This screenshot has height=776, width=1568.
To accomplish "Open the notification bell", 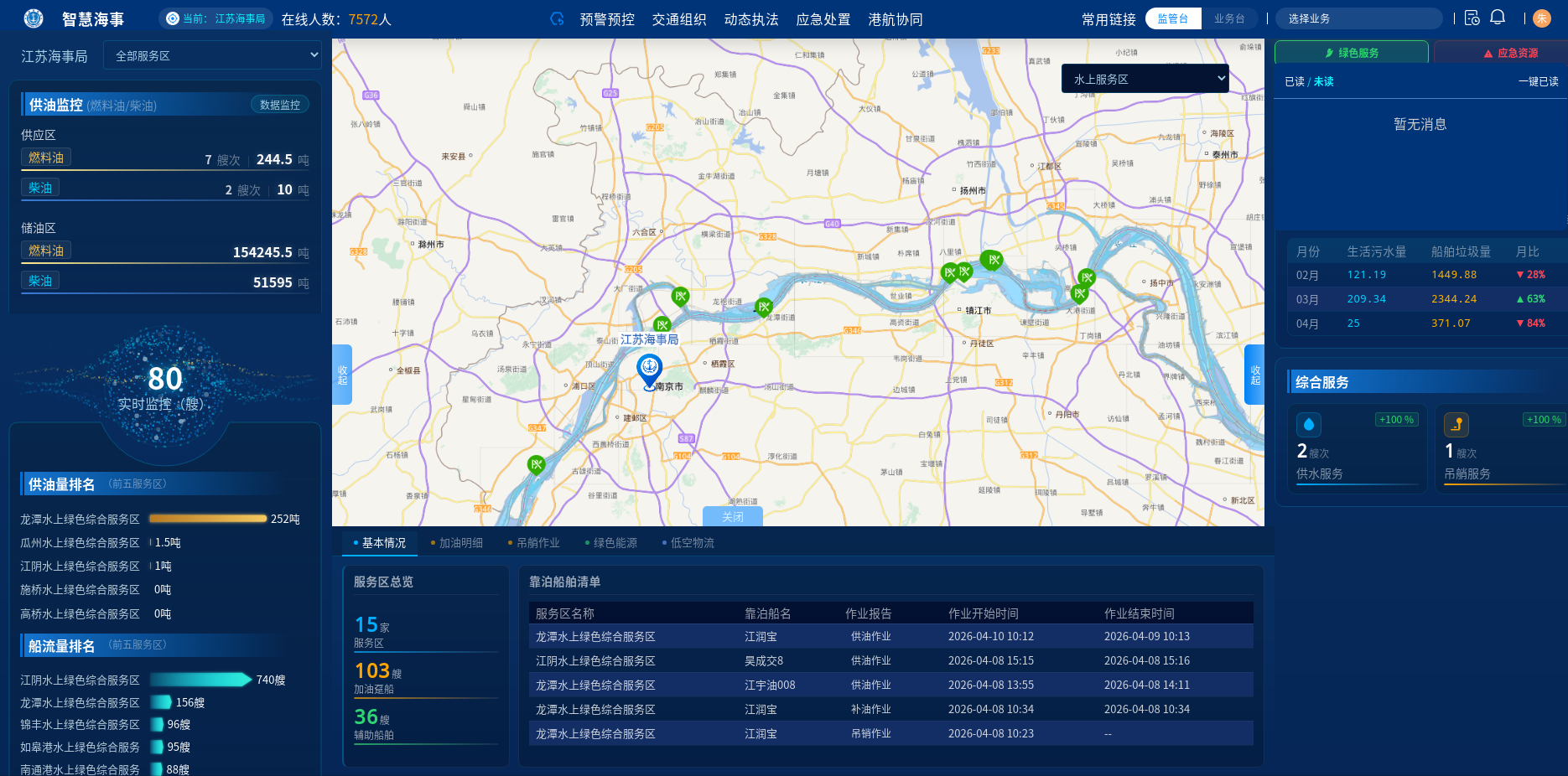I will [1498, 18].
